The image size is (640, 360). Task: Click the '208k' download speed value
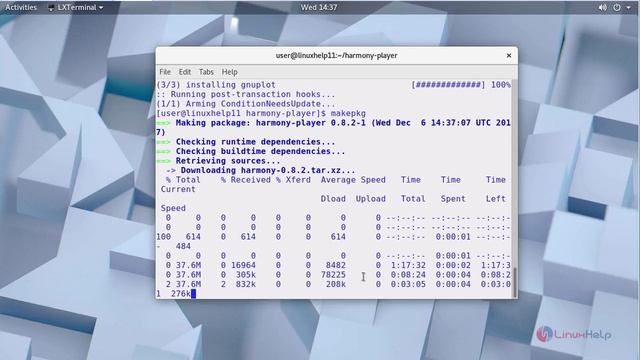coord(336,284)
